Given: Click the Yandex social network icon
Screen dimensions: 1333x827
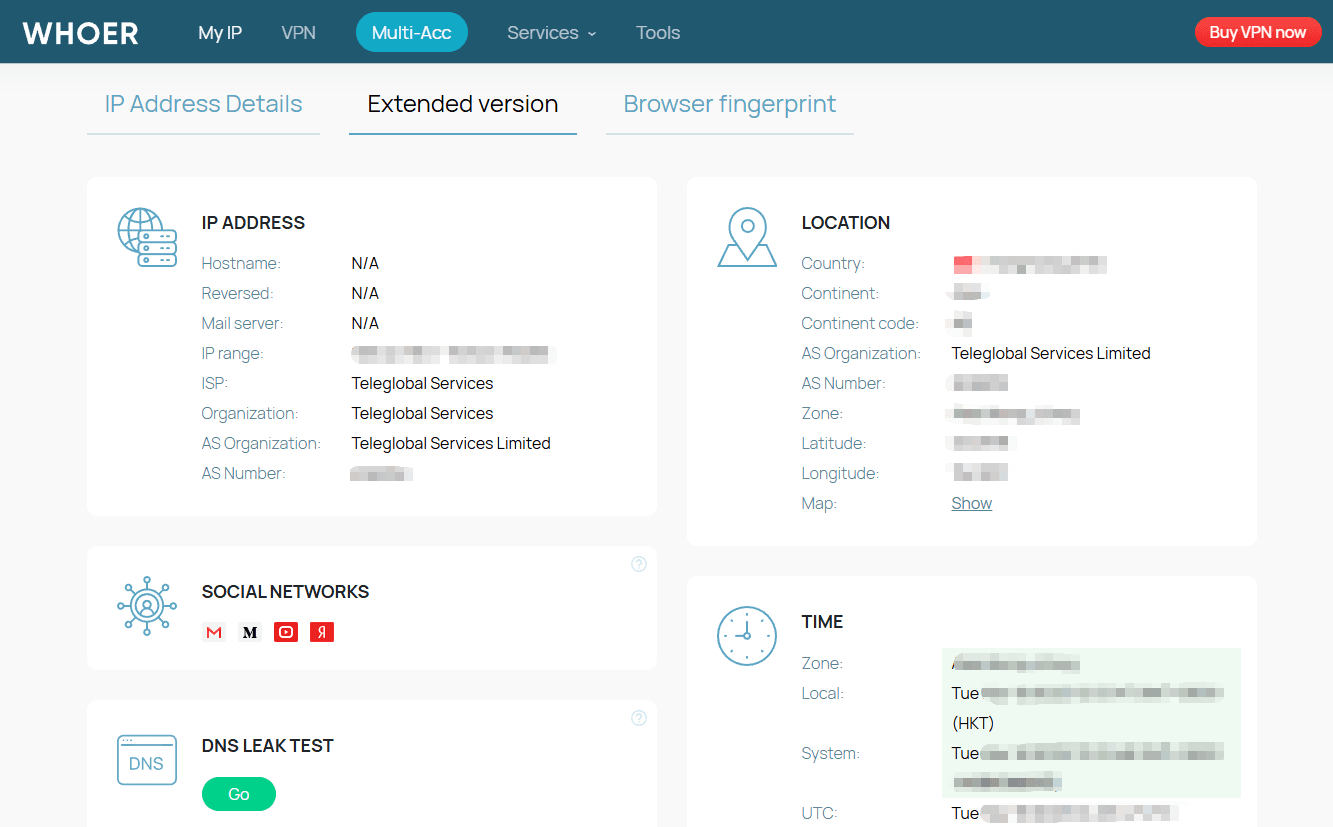Looking at the screenshot, I should 322,632.
